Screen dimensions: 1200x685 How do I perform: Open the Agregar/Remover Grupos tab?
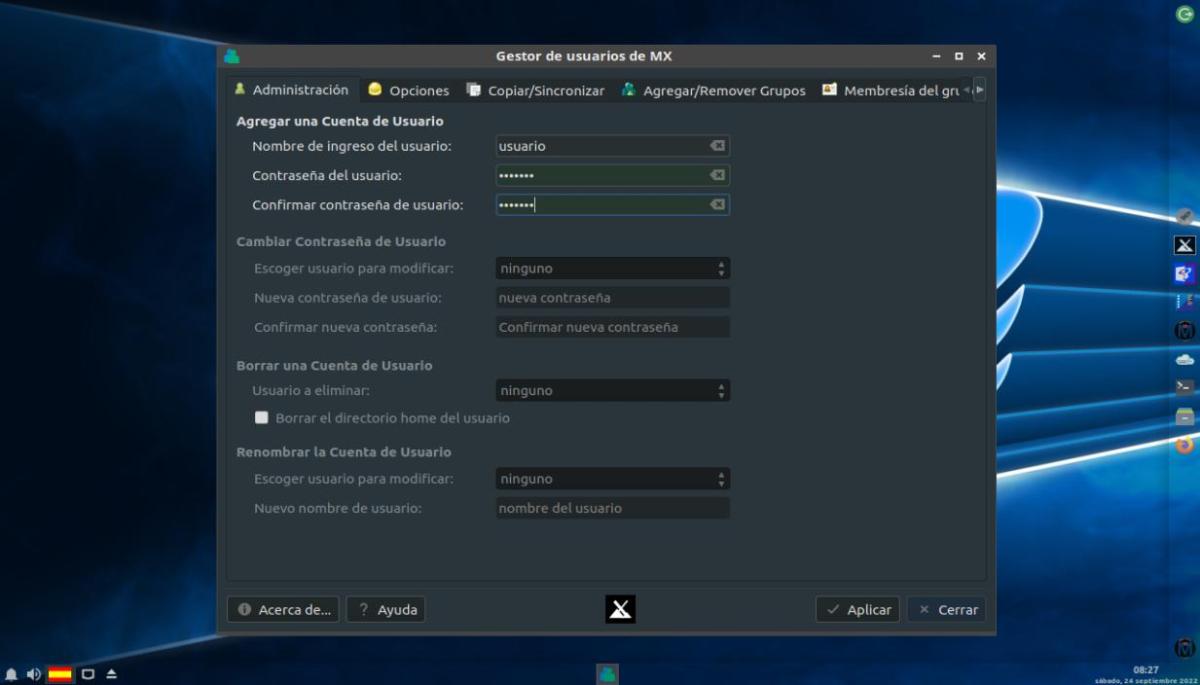[x=713, y=90]
